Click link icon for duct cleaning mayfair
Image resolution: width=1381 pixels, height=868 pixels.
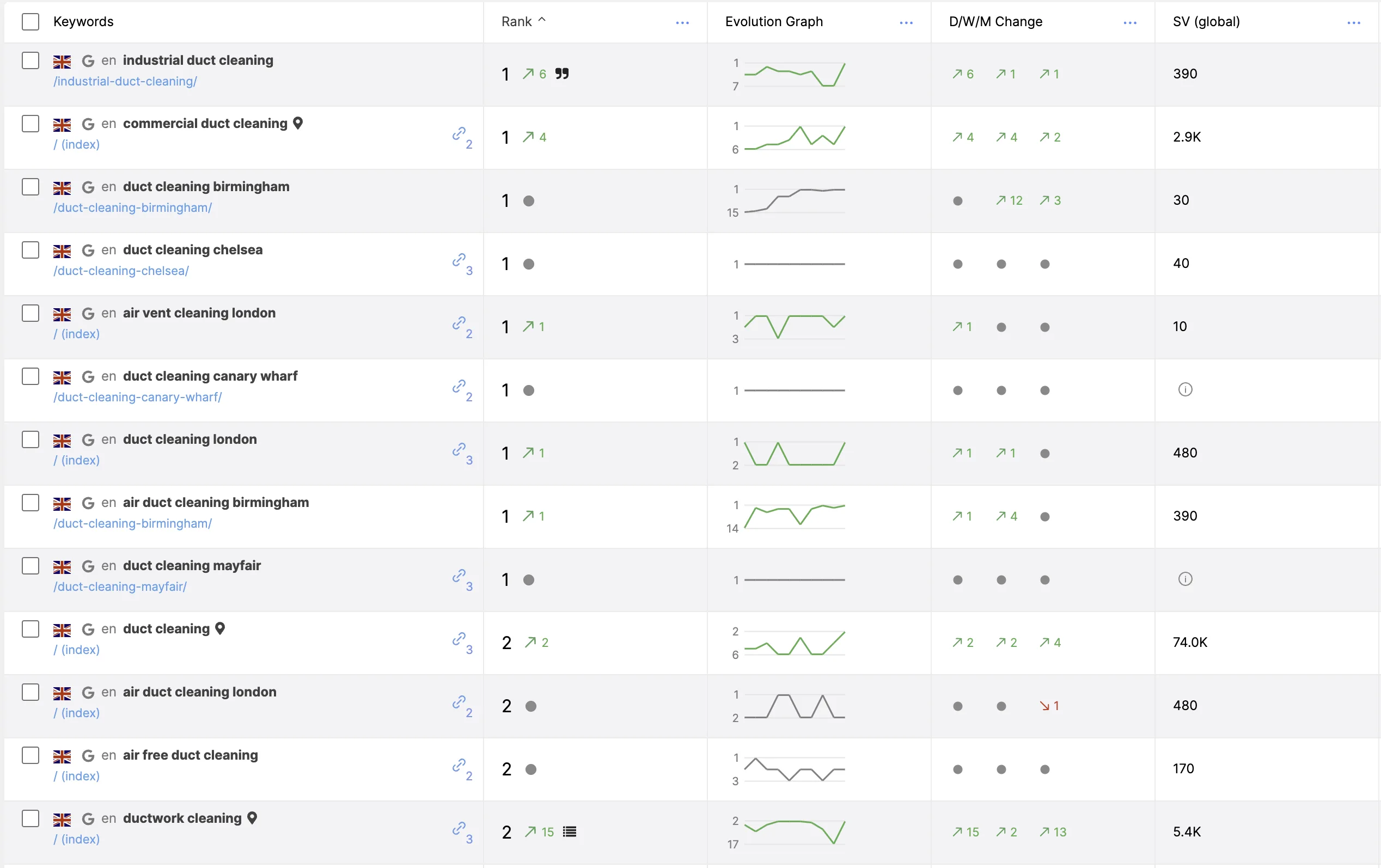pyautogui.click(x=459, y=576)
